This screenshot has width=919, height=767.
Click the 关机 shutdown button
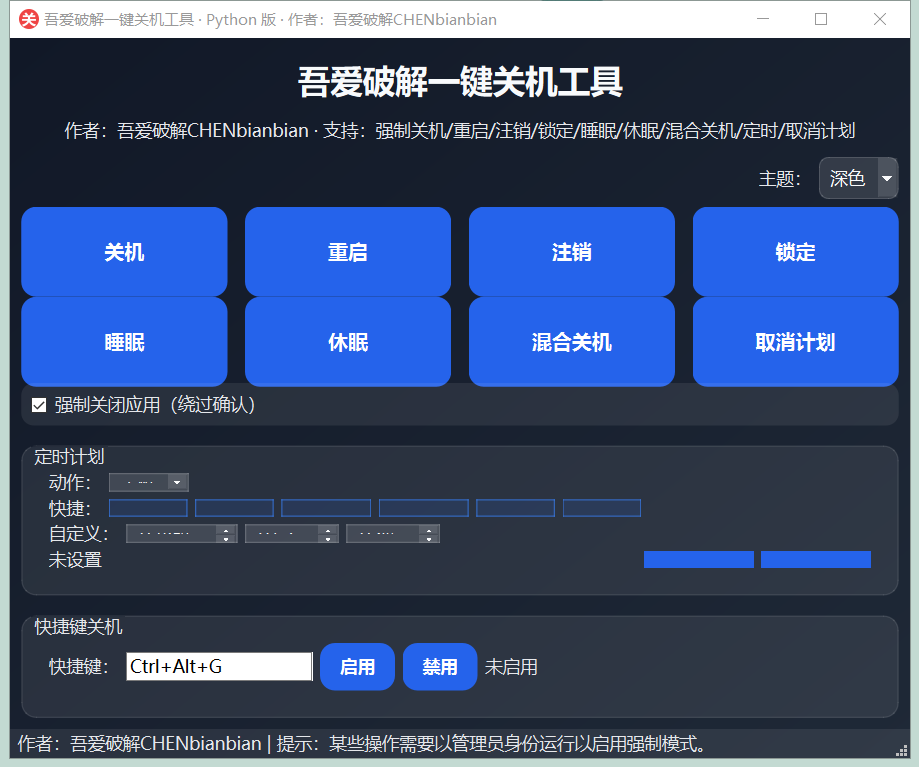pyautogui.click(x=124, y=252)
